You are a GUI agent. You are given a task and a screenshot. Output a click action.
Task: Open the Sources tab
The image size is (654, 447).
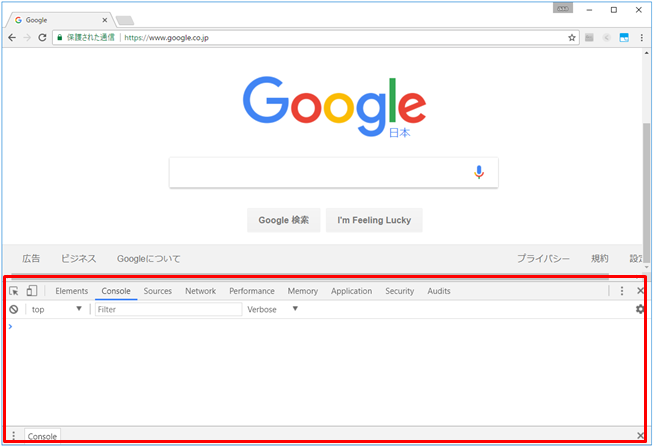click(x=158, y=291)
